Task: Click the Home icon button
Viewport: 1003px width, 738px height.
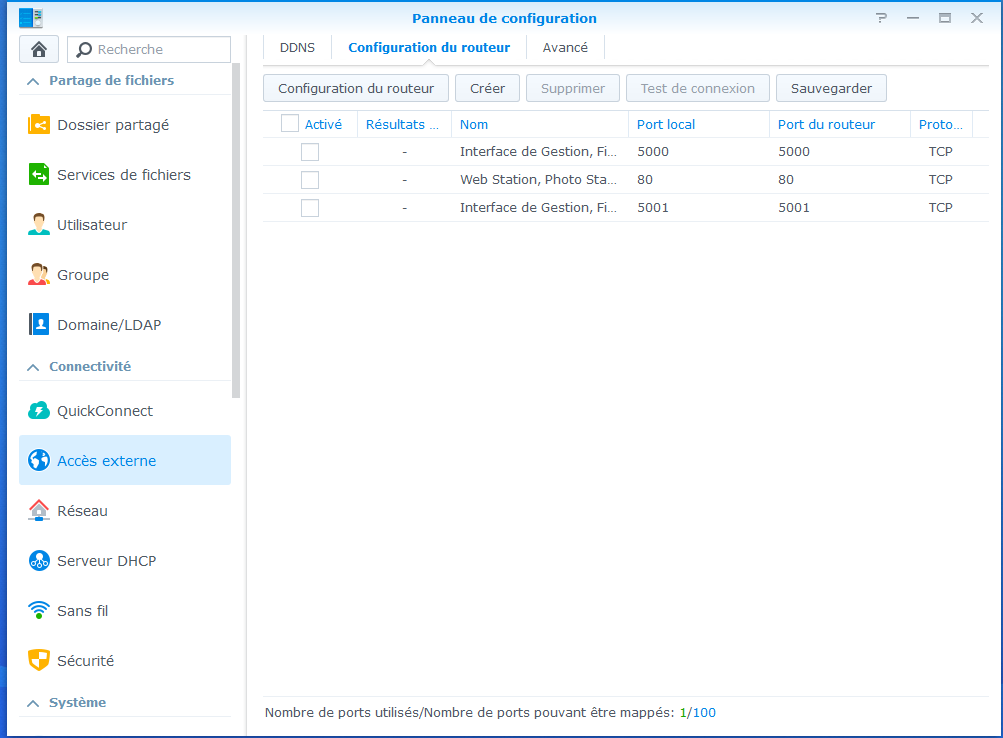Action: 39,49
